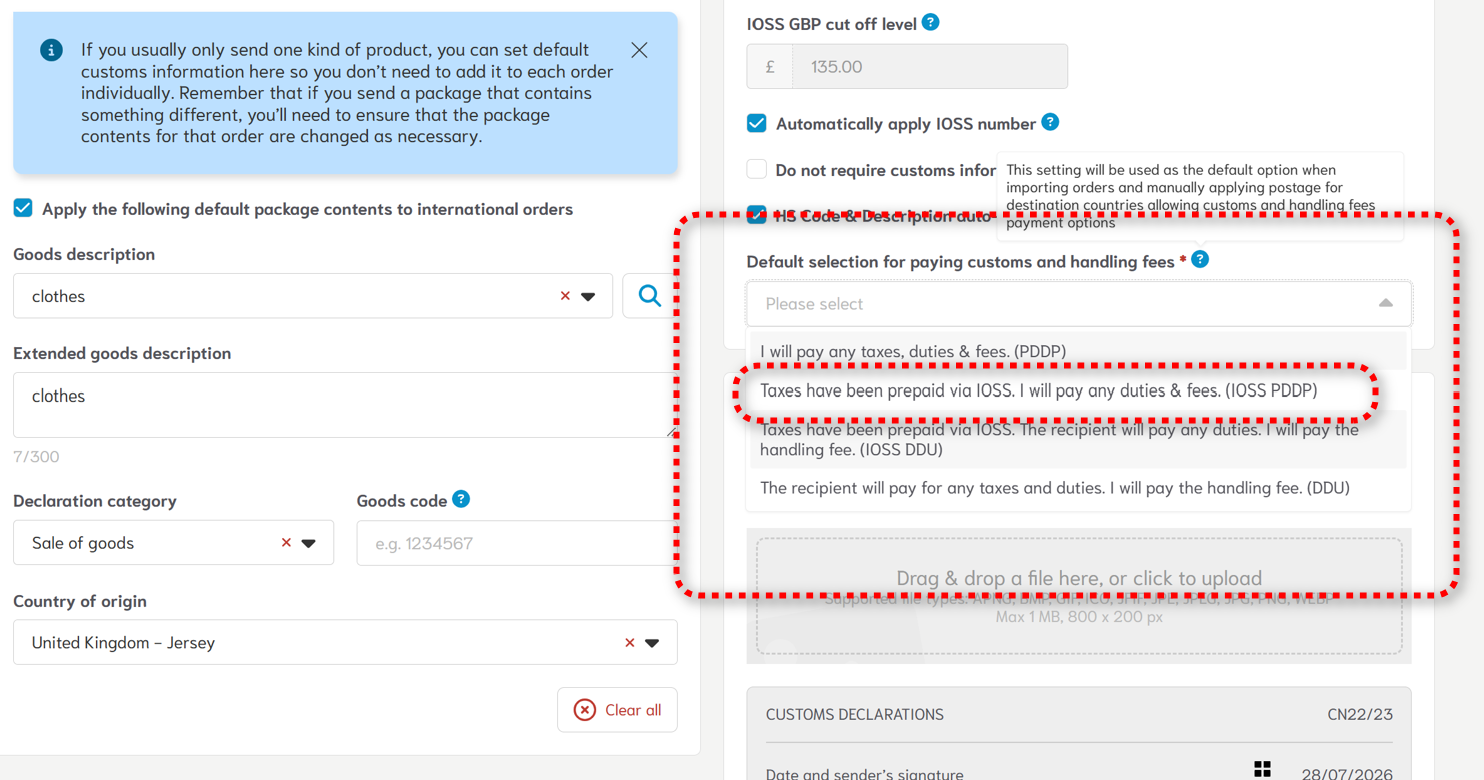Click the Clear all button
This screenshot has width=1484, height=780.
tap(617, 710)
